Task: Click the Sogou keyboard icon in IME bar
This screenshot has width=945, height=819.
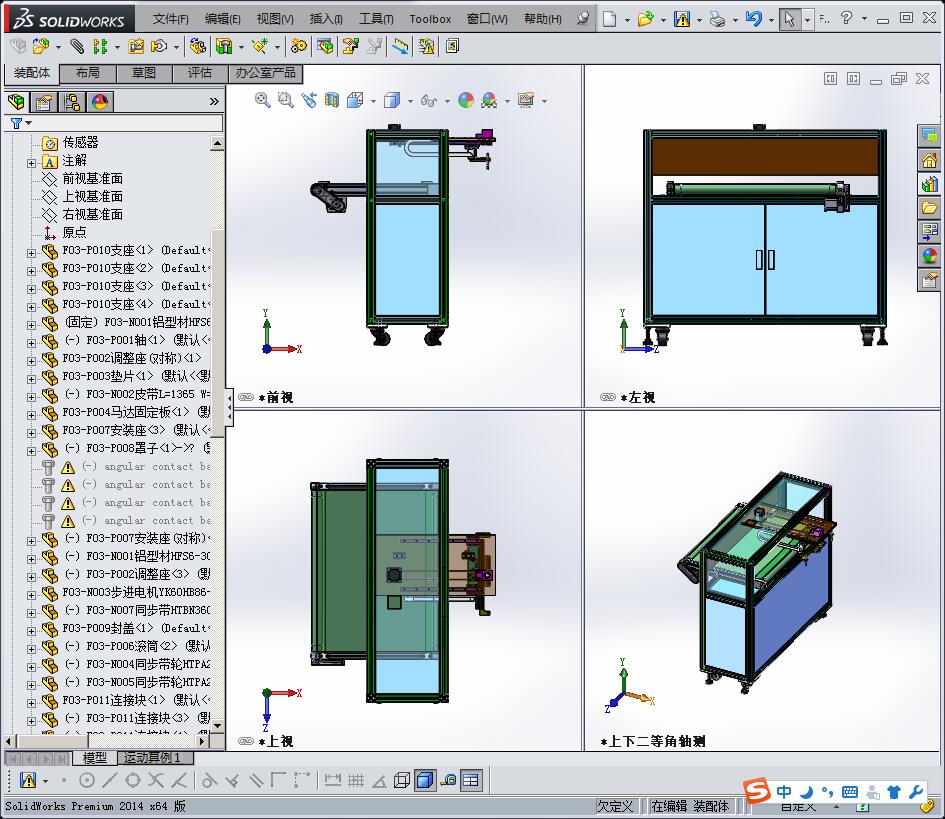Action: pyautogui.click(x=850, y=791)
